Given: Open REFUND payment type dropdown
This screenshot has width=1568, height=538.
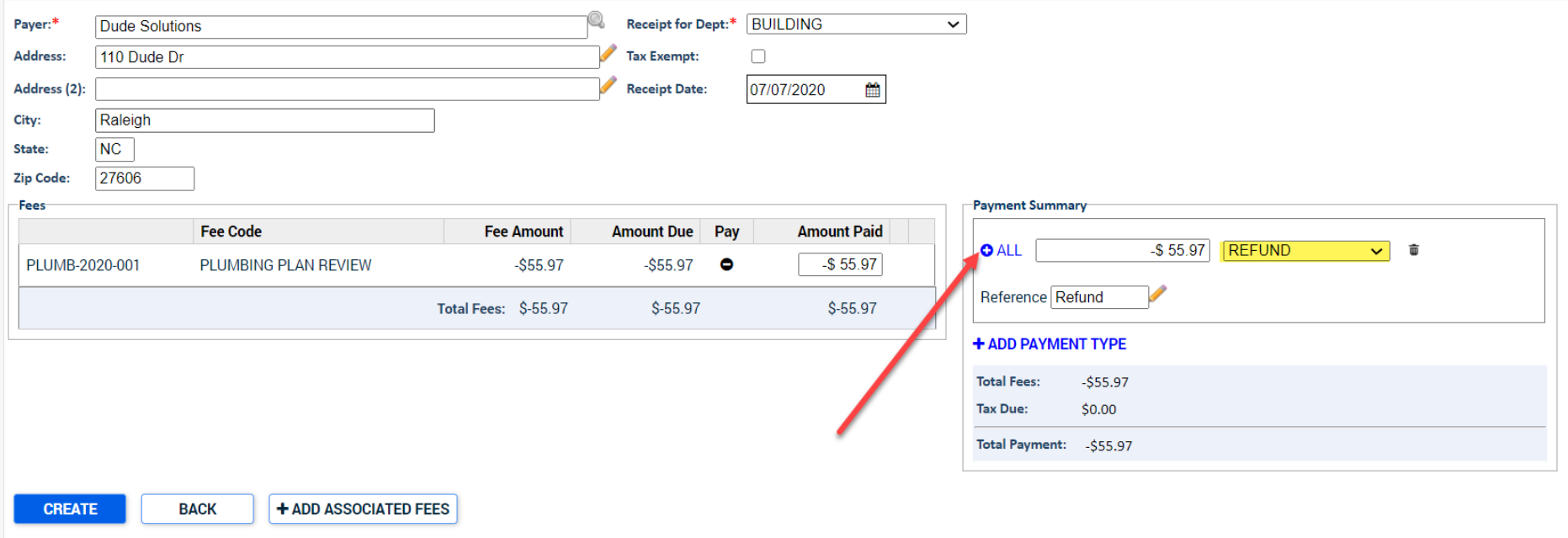Looking at the screenshot, I should (1305, 251).
